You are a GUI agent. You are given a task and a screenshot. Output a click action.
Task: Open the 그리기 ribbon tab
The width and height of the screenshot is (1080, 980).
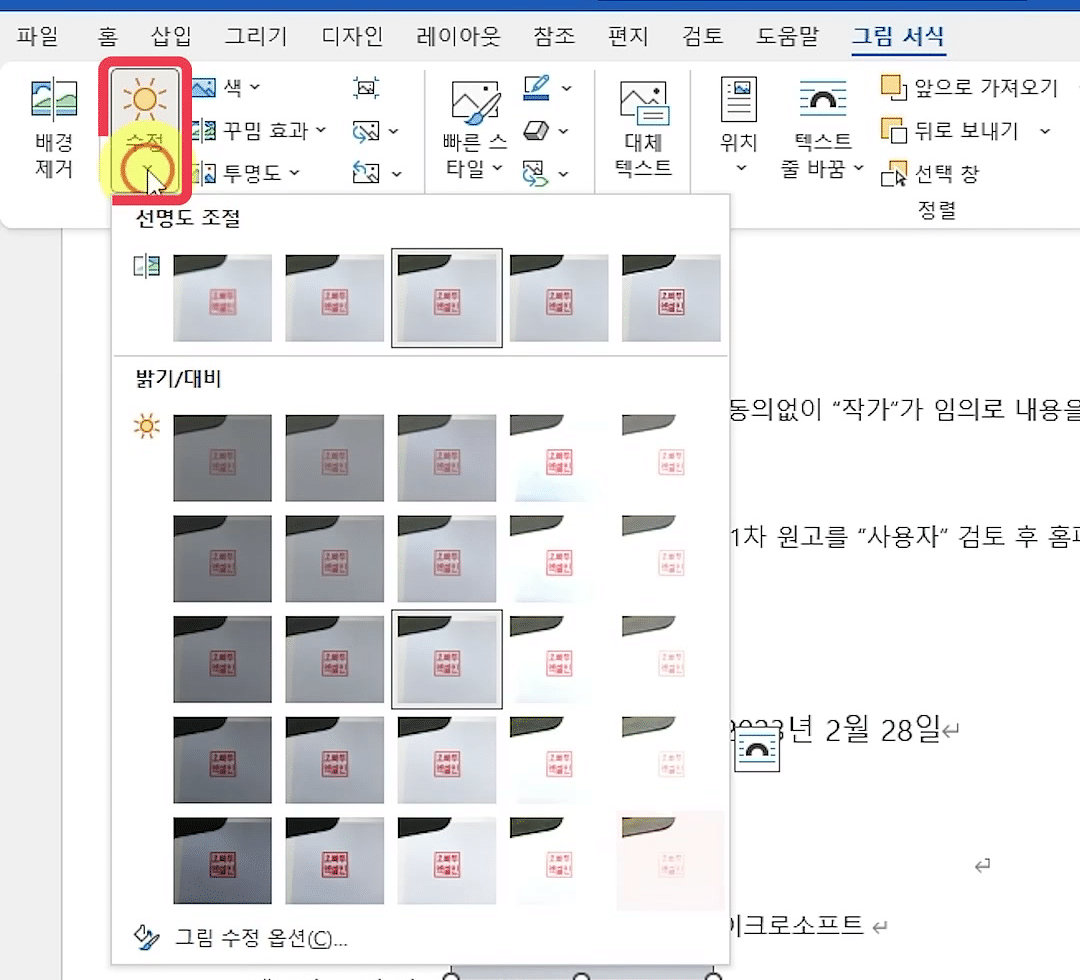[256, 36]
